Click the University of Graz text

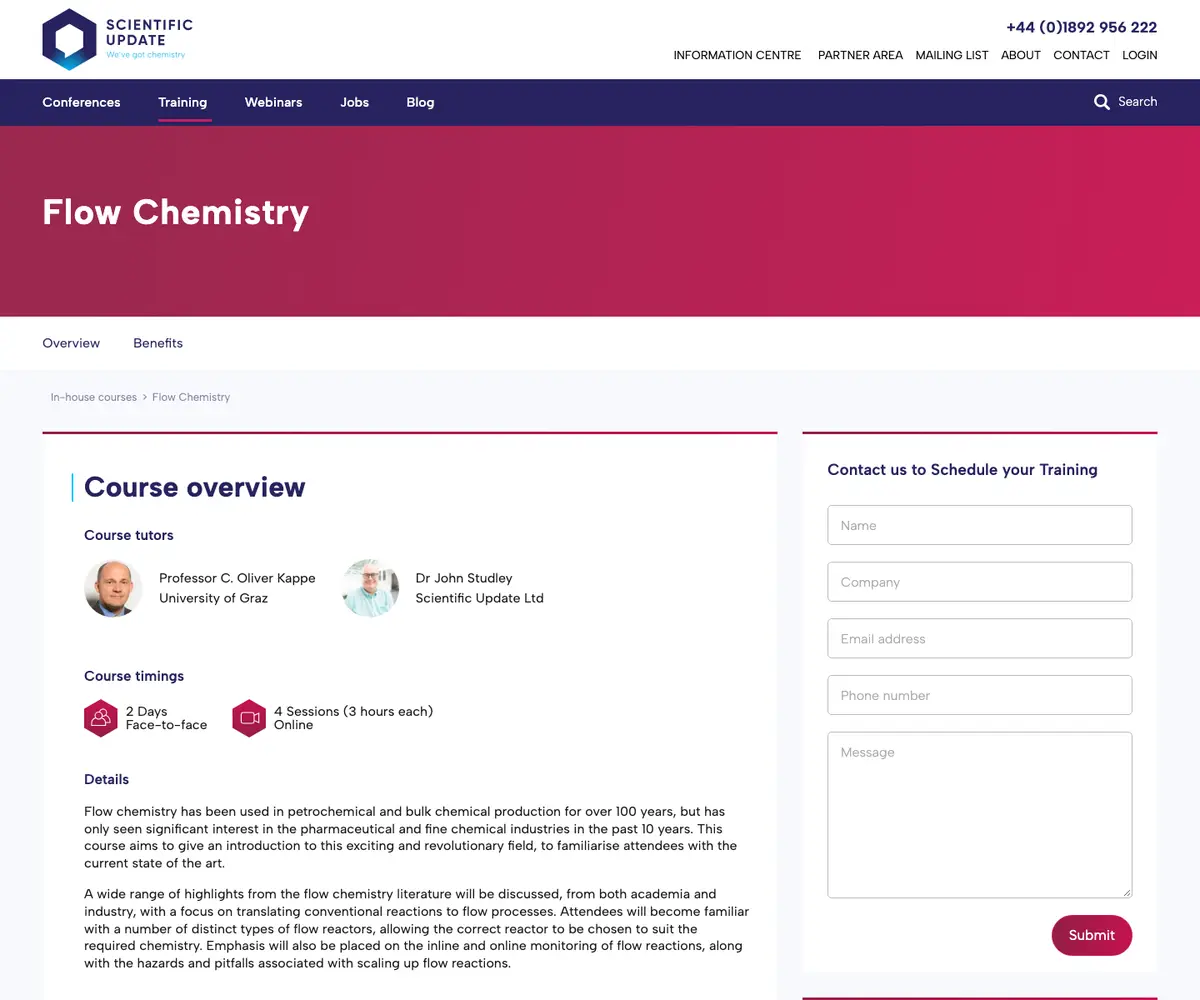(x=214, y=598)
